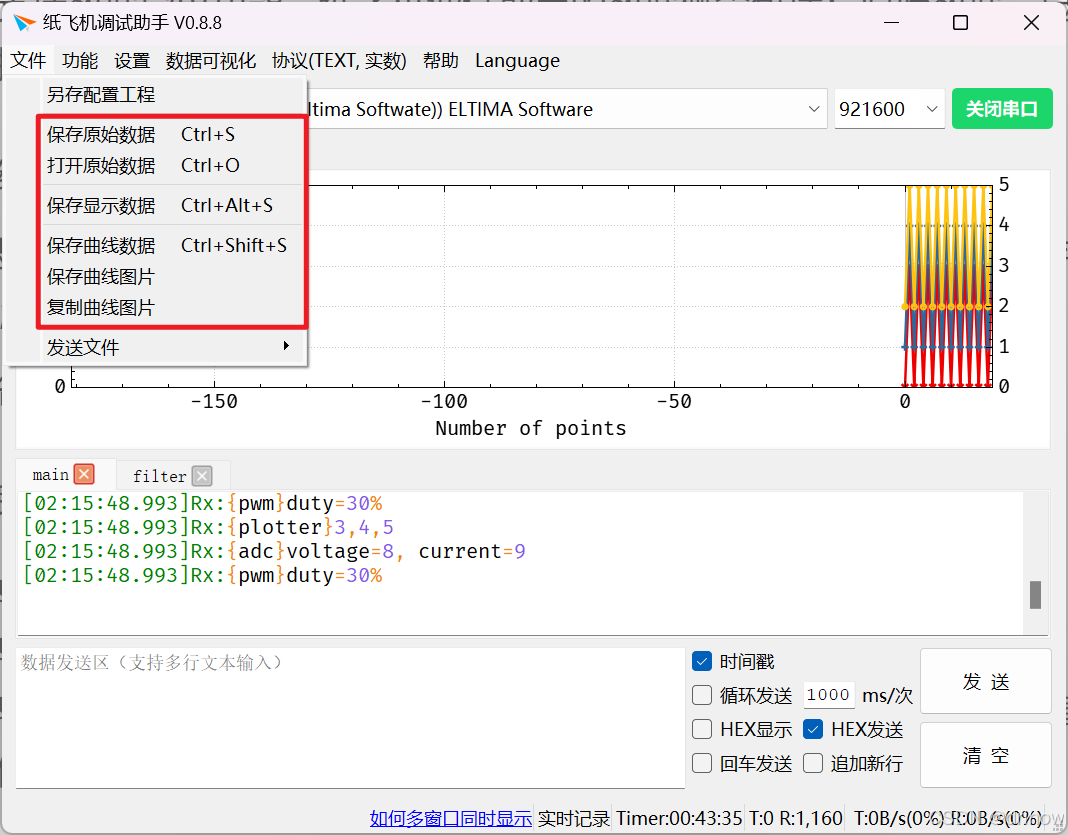
Task: Open the 帮助 menu
Action: 440,61
